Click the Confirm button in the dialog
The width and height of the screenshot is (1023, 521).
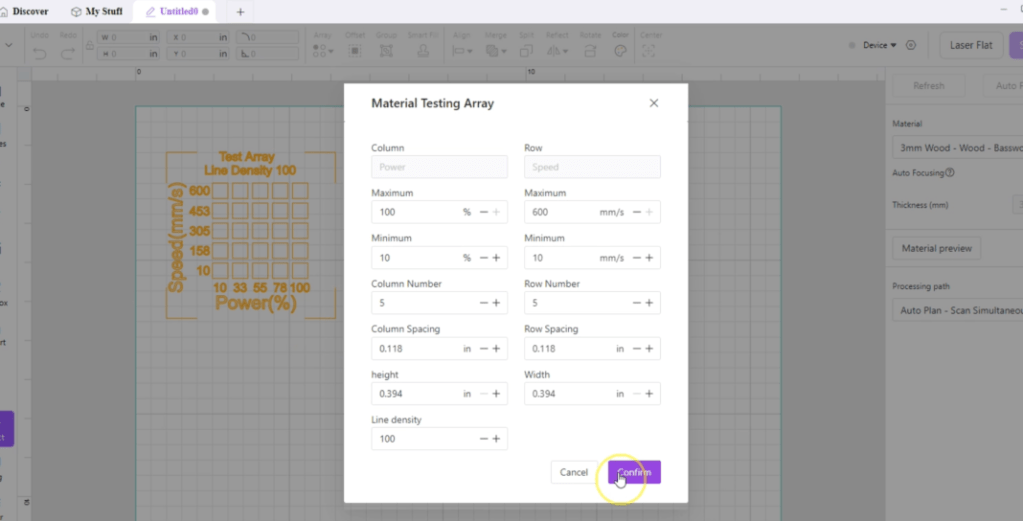tap(634, 472)
